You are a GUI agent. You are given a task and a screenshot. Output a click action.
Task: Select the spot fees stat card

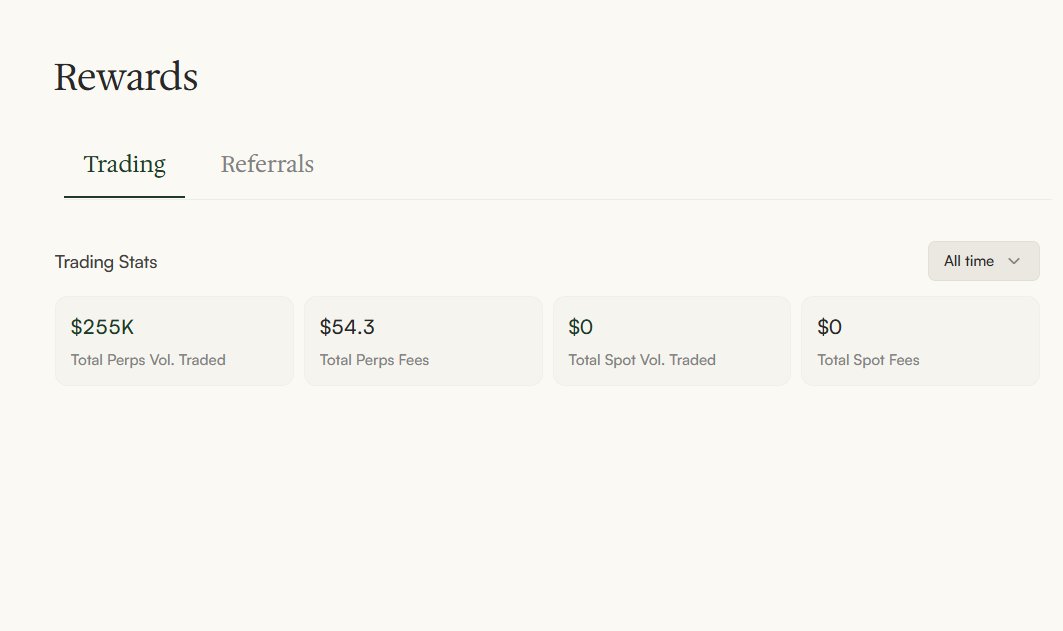[x=920, y=341]
